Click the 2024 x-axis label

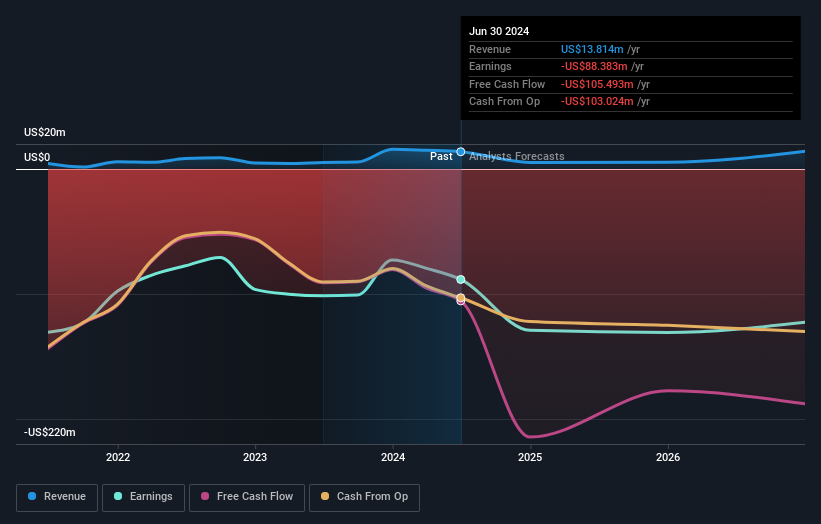[x=393, y=457]
